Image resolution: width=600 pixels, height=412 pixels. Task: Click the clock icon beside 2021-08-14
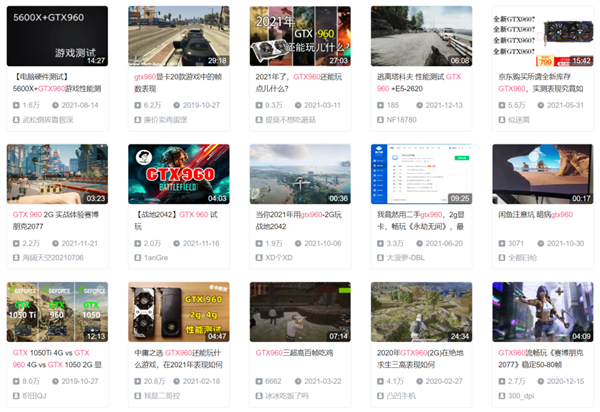coord(55,105)
